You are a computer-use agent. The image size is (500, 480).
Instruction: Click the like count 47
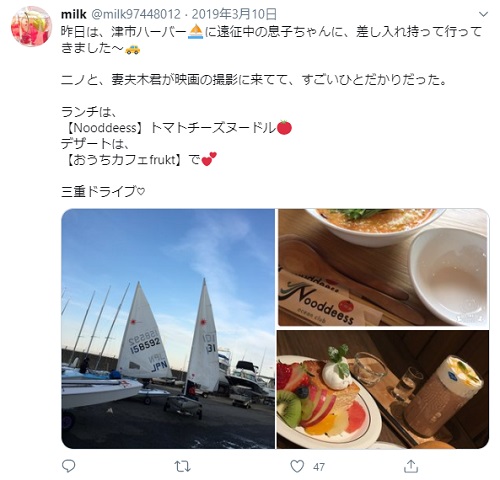click(x=319, y=467)
